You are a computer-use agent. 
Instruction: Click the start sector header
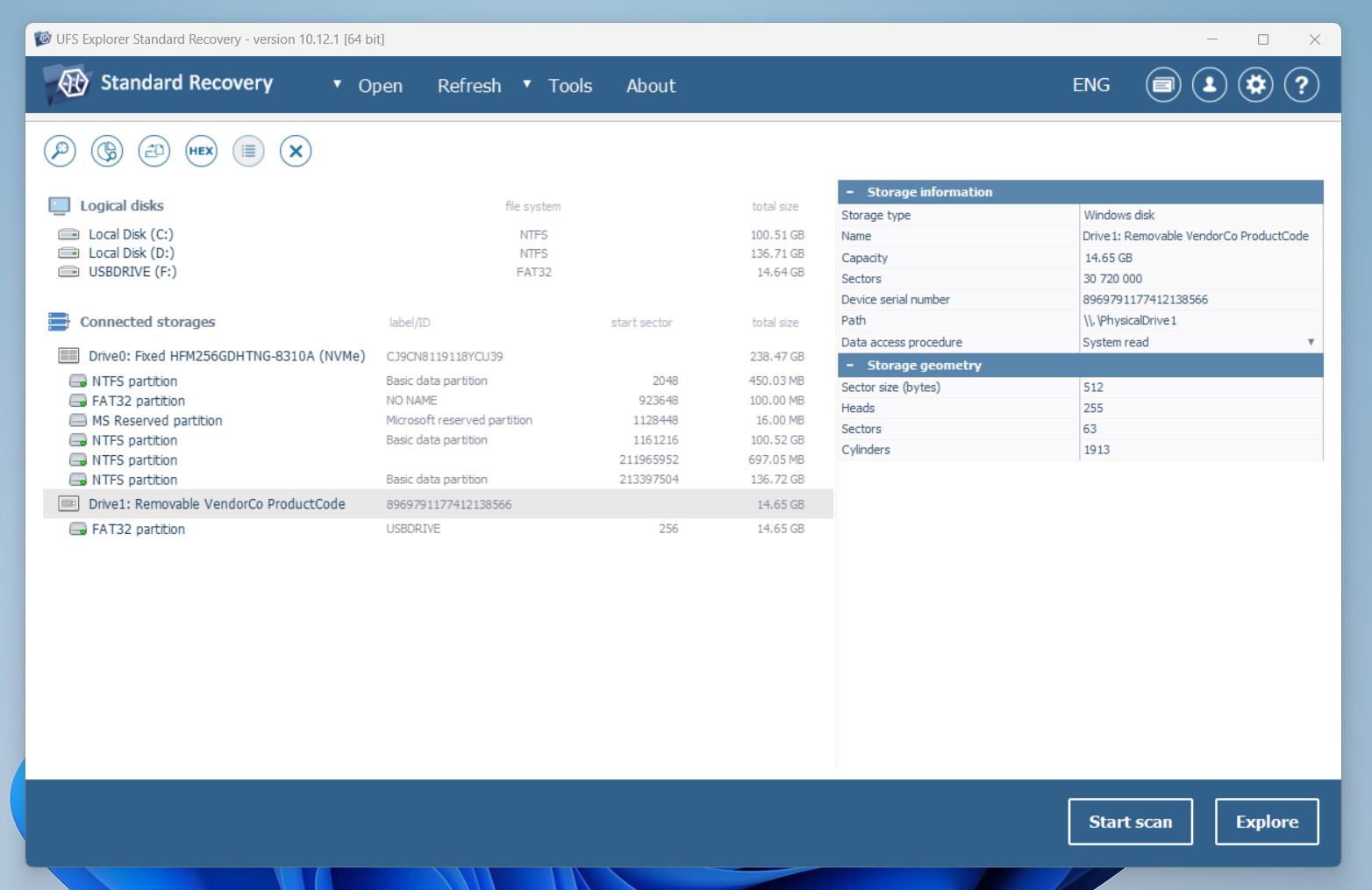tap(641, 323)
